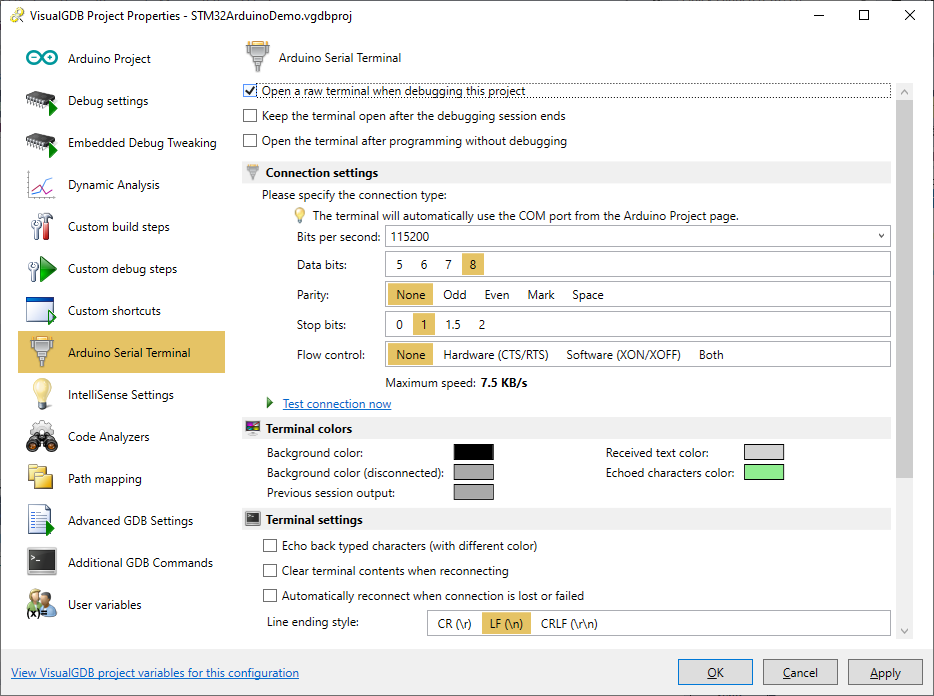
Task: Enable Echo back typed characters
Action: tap(270, 545)
